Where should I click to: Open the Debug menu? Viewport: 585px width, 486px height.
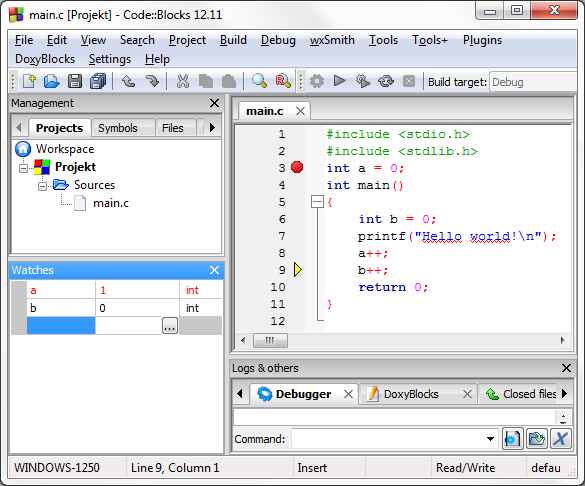coord(278,40)
